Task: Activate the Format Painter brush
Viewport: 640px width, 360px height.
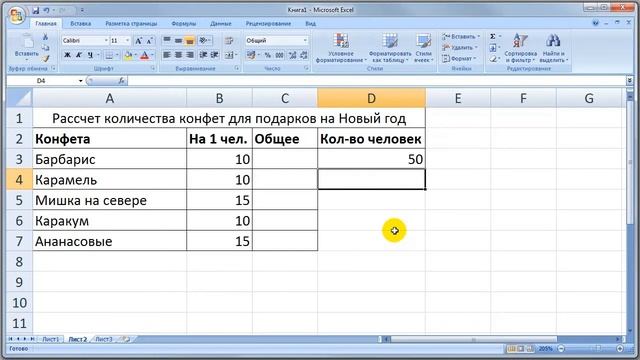Action: click(45, 59)
